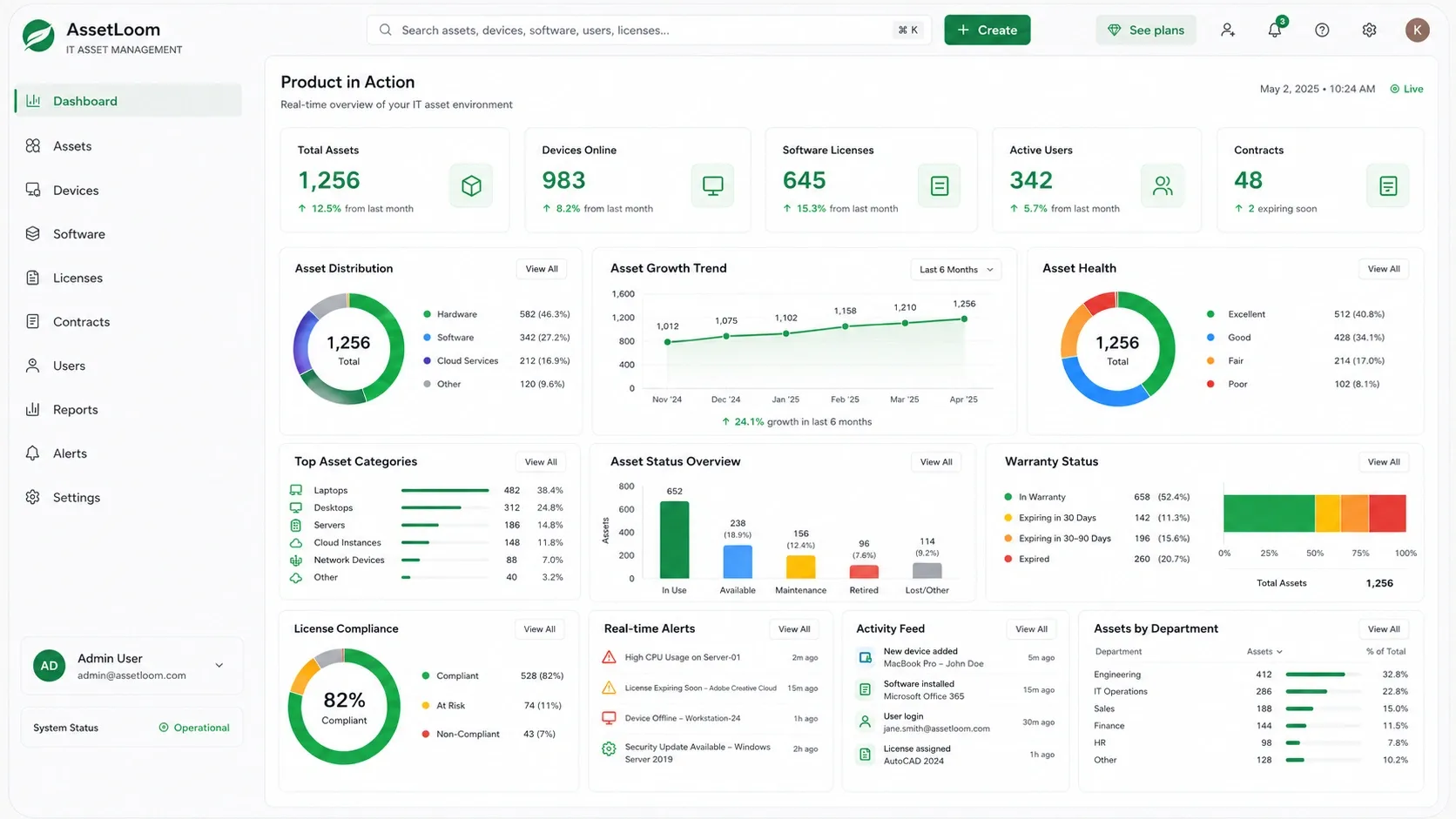
Task: Click the High CPU Usage warning icon
Action: point(609,657)
